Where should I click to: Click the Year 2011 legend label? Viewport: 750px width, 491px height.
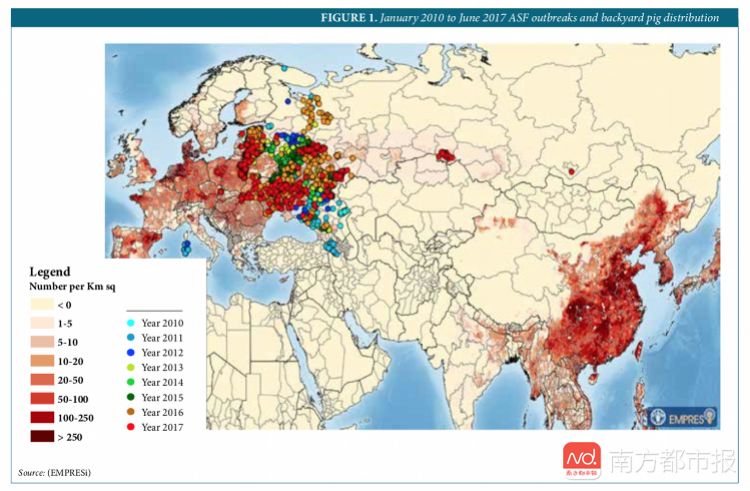[x=162, y=338]
